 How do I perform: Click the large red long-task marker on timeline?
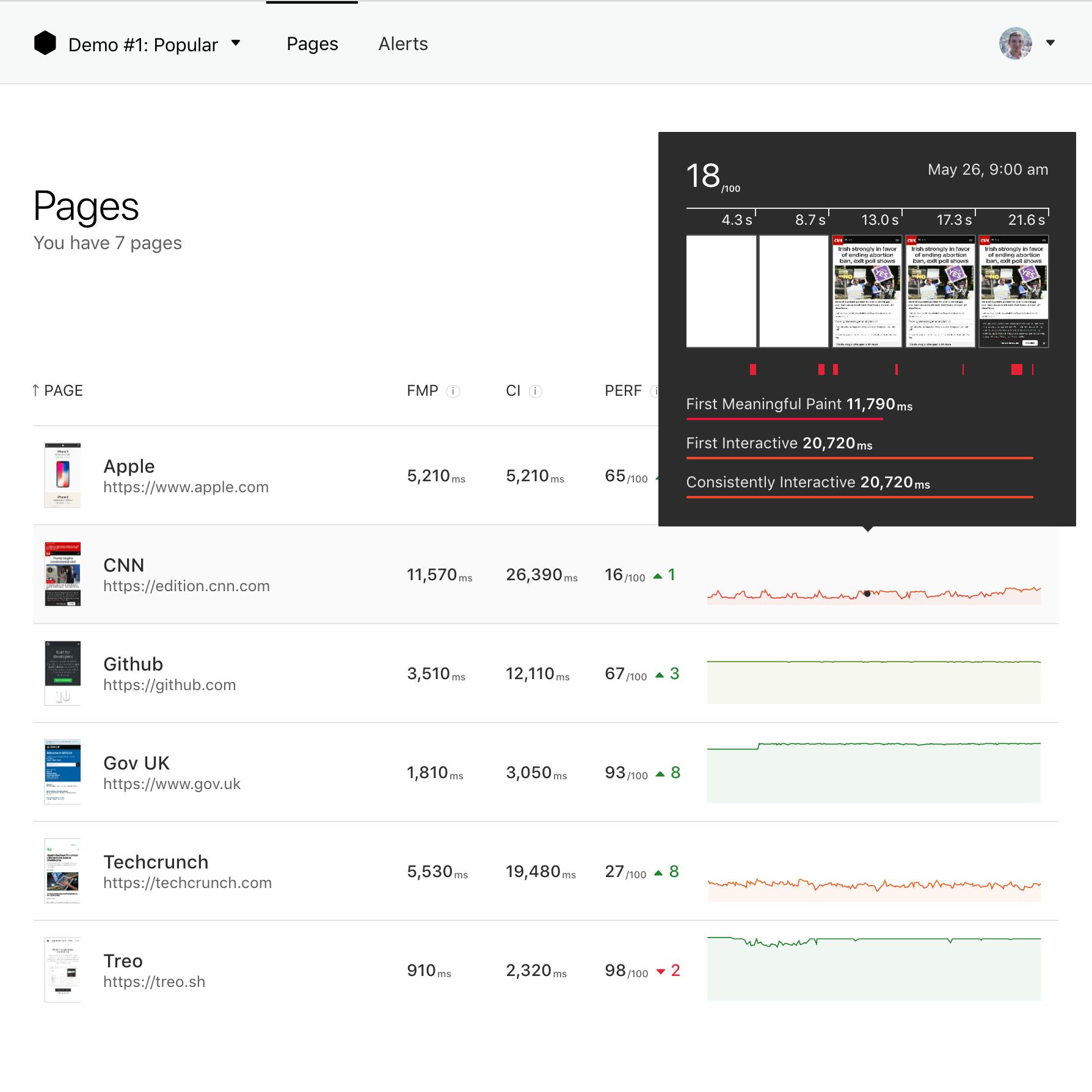[x=1017, y=369]
